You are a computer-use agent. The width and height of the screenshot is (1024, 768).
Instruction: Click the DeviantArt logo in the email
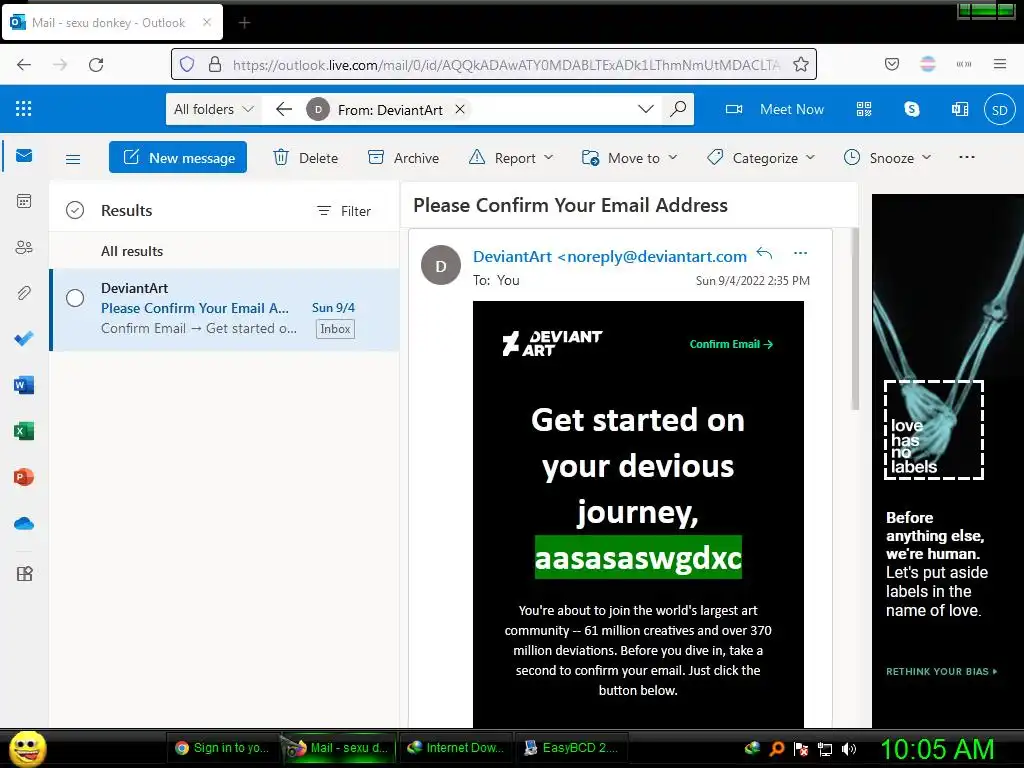click(x=552, y=343)
